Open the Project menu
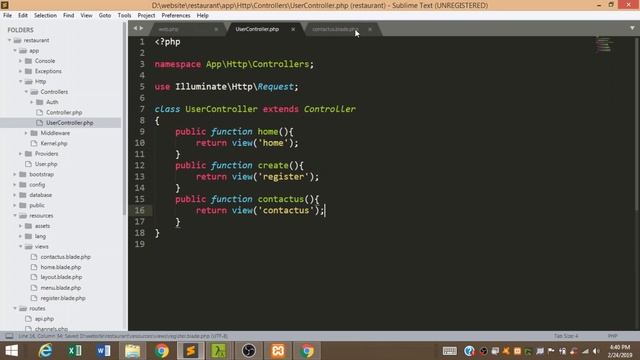The width and height of the screenshot is (640, 360). 146,16
